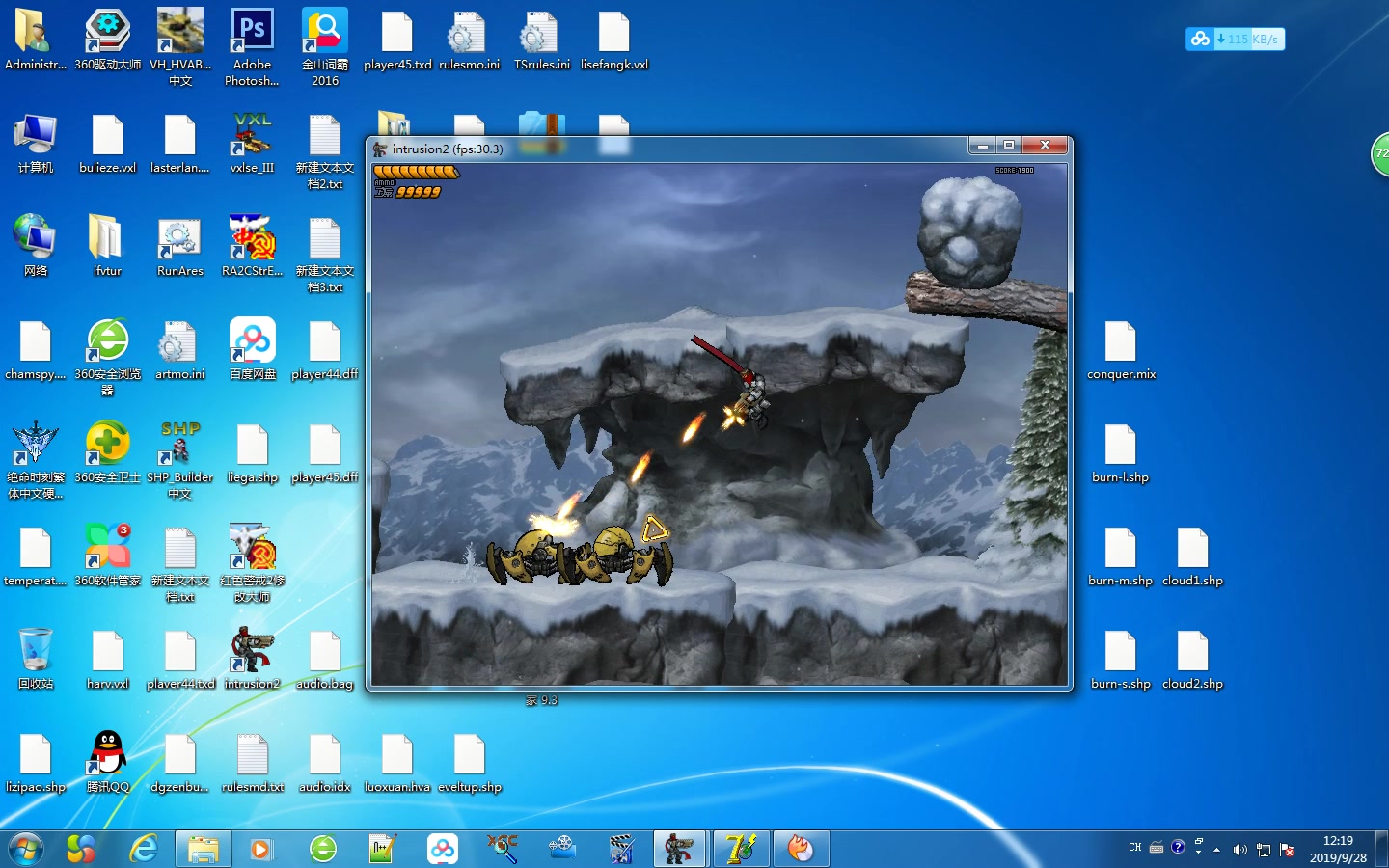The image size is (1389, 868).
Task: Launch 360驱动大师 desktop shortcut
Action: (108, 41)
